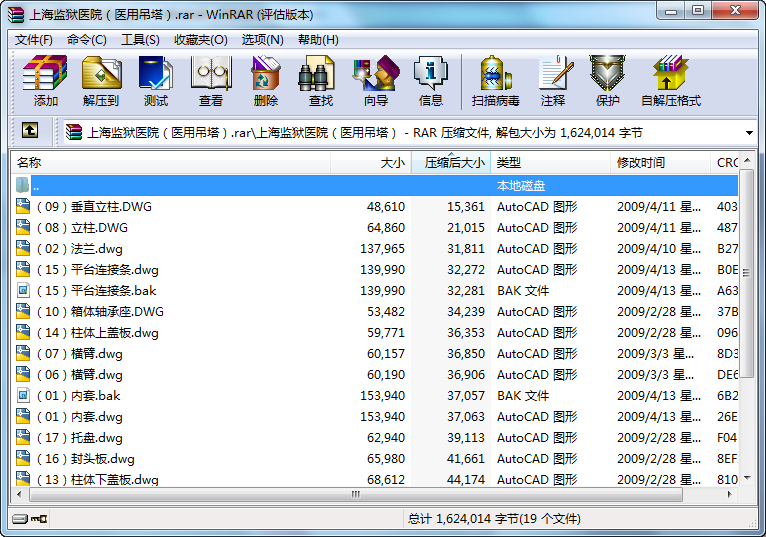Open the 工具(S) menu
Image resolution: width=766 pixels, height=537 pixels.
point(140,40)
